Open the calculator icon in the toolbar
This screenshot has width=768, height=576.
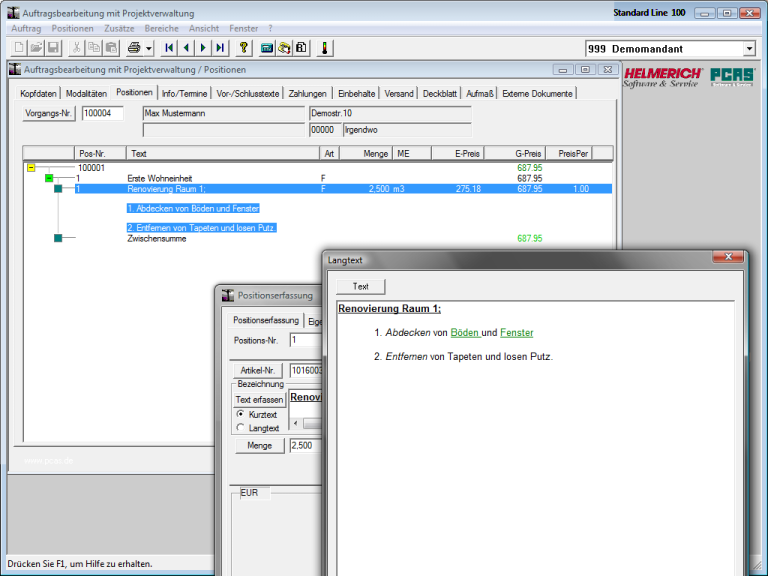[266, 48]
